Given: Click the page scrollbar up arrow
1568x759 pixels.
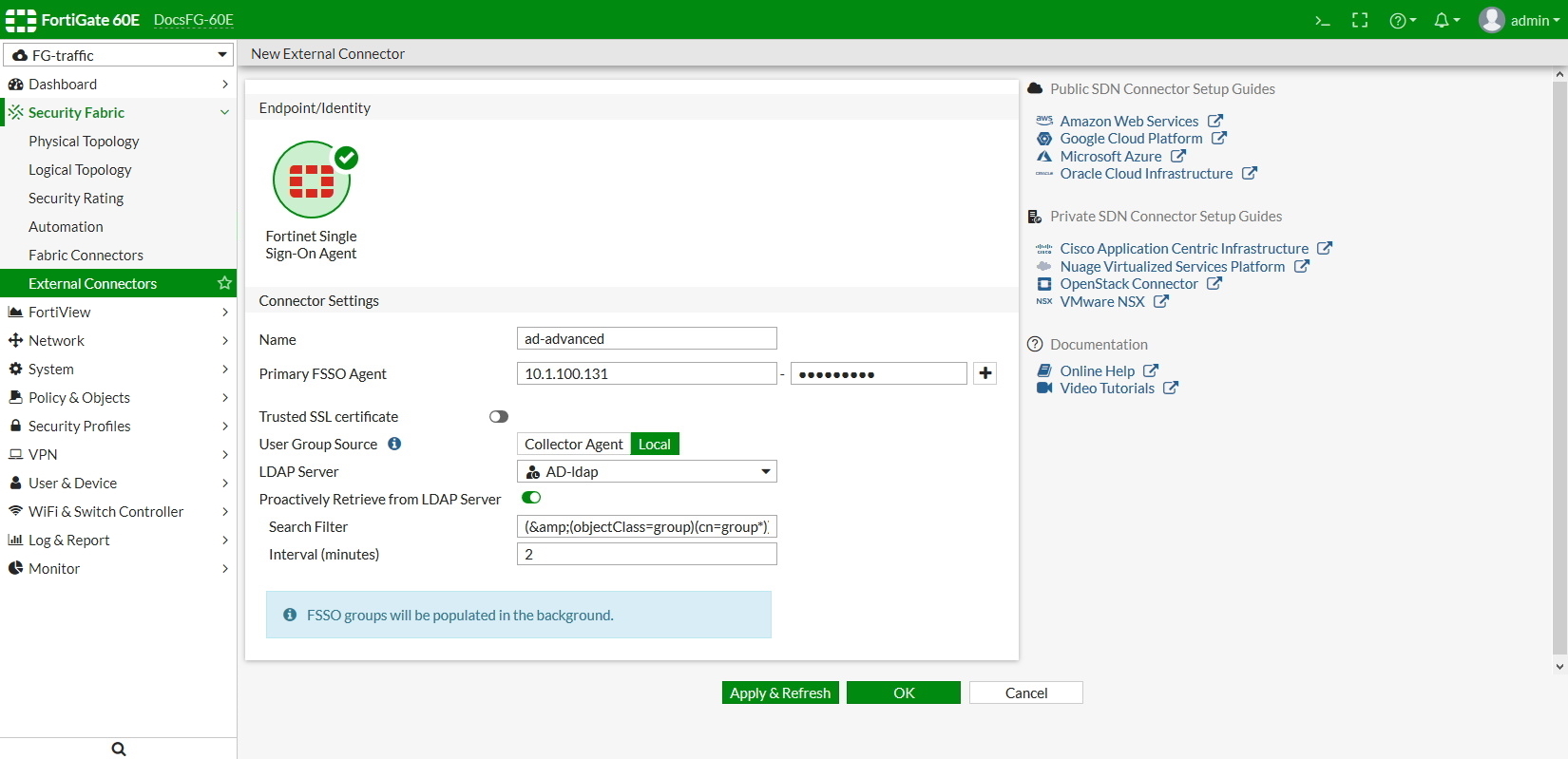Looking at the screenshot, I should click(x=1559, y=74).
